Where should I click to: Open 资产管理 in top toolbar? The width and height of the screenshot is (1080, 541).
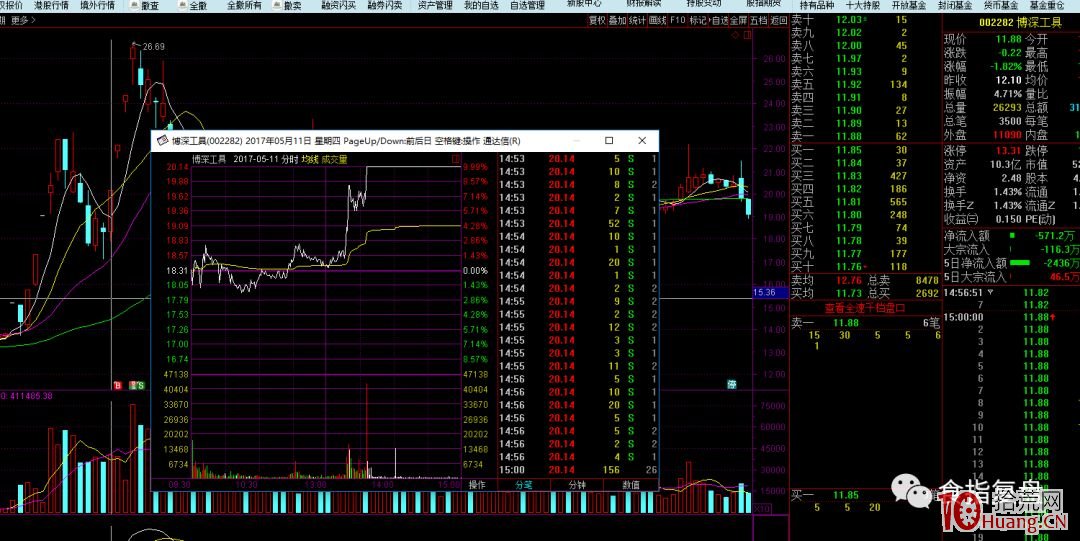tap(435, 6)
